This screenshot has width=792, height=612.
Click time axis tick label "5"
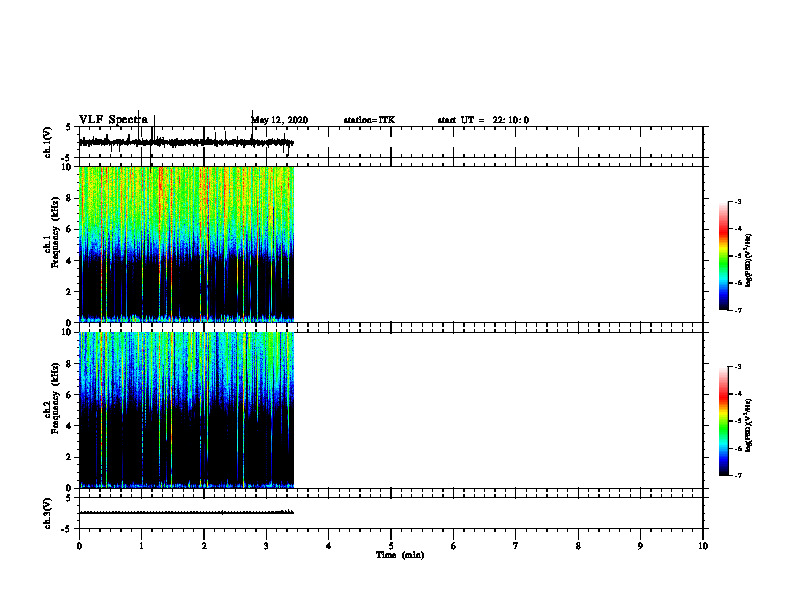[x=391, y=546]
